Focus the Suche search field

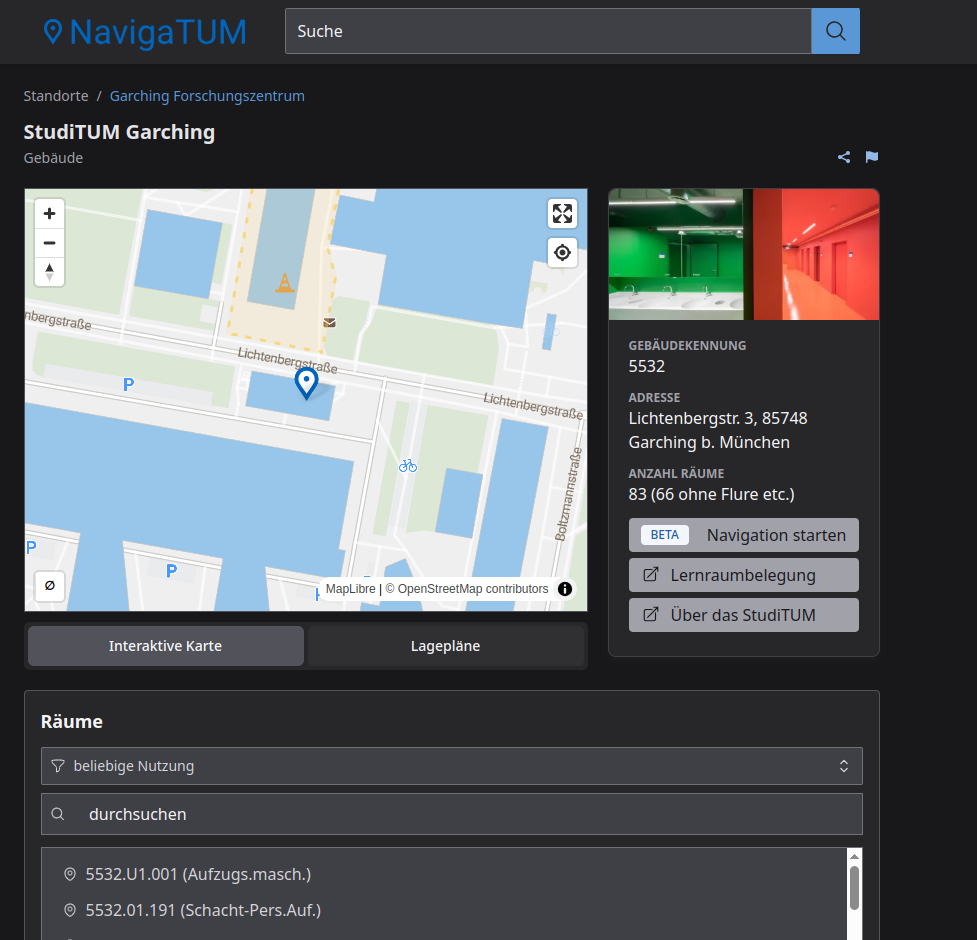pyautogui.click(x=548, y=31)
